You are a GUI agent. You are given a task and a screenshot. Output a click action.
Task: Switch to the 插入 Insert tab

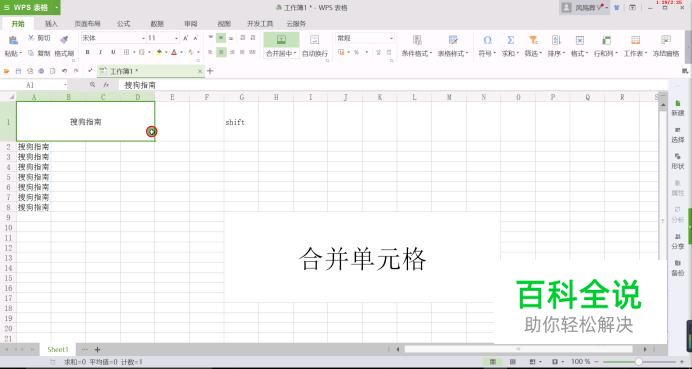51,23
